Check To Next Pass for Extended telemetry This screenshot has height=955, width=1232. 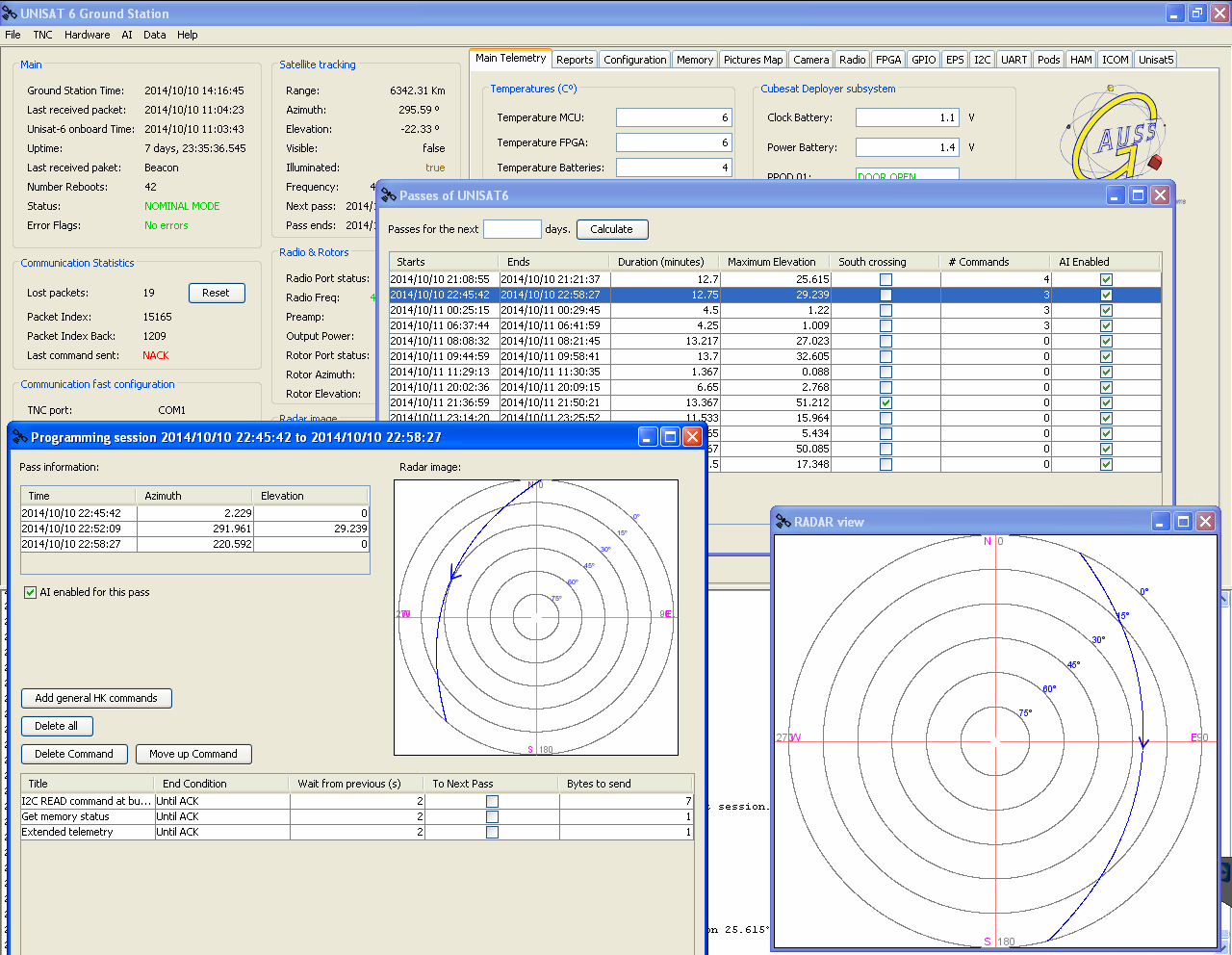[492, 833]
